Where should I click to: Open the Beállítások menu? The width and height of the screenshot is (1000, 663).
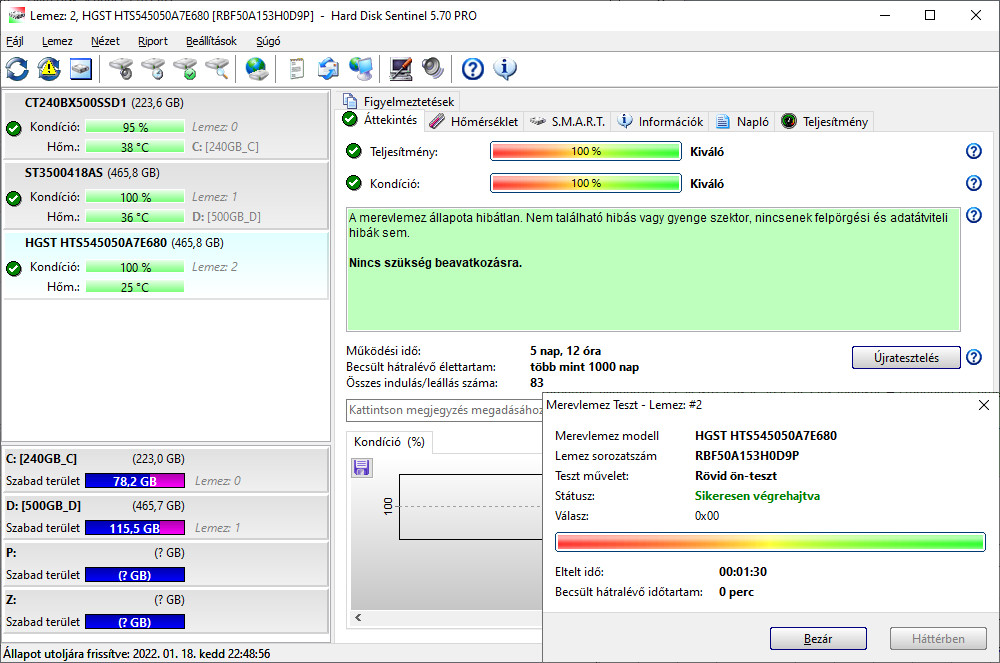coord(211,41)
